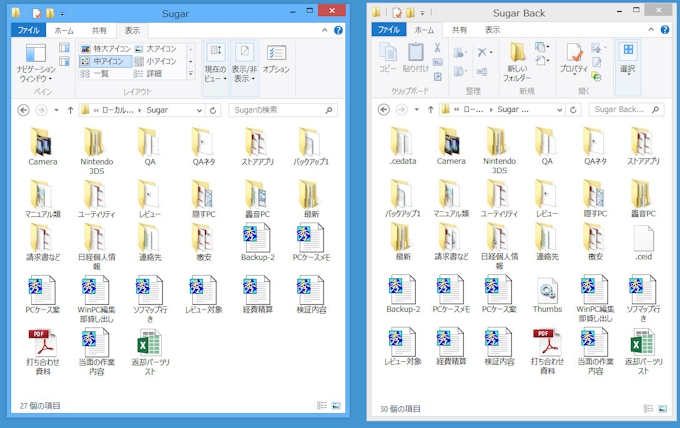Choose 小アイコン layout in Sugar ribbon

(x=155, y=61)
